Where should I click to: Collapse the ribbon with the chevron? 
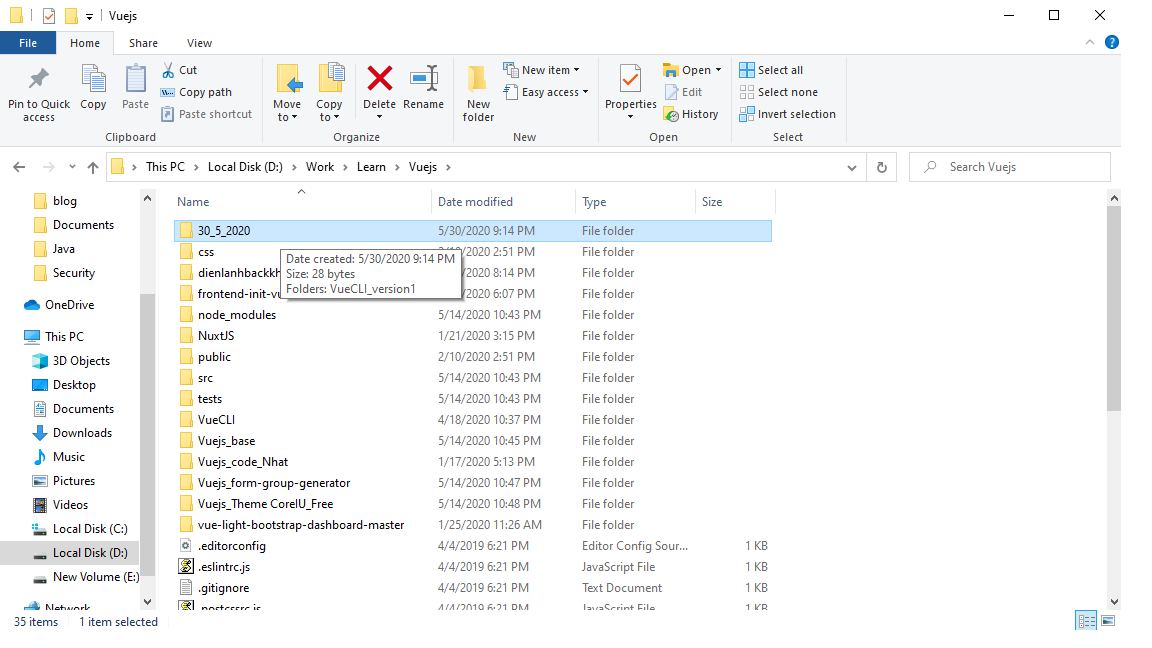1090,43
